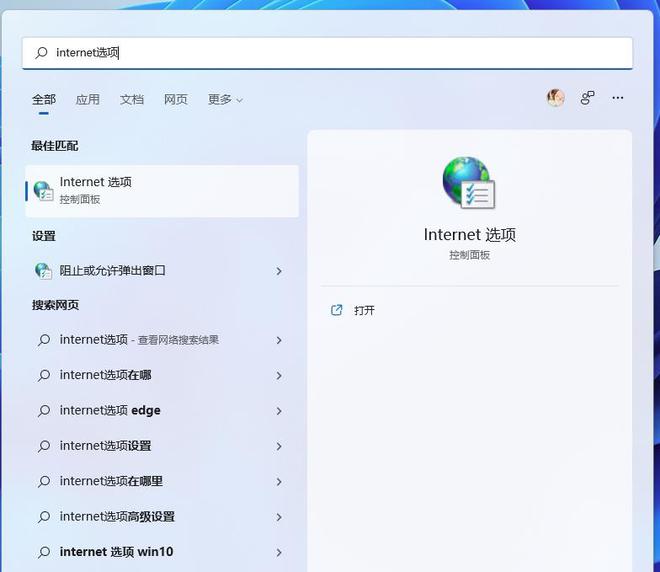Expand the 阻止或允许弹出窗口 result chevron
Screen dimensions: 660x572
(279, 271)
